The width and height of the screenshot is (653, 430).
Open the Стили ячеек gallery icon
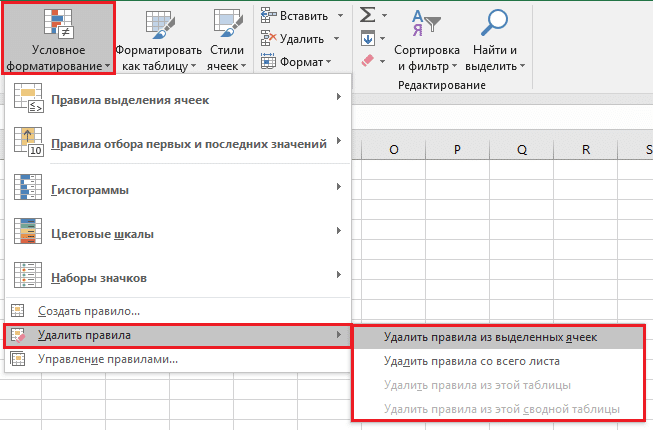coord(229,25)
